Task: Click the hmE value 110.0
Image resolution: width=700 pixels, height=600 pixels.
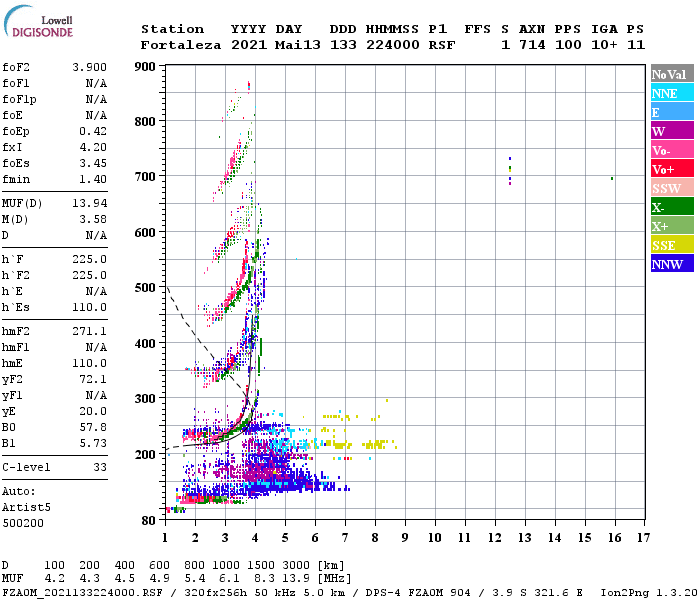Action: 90,363
